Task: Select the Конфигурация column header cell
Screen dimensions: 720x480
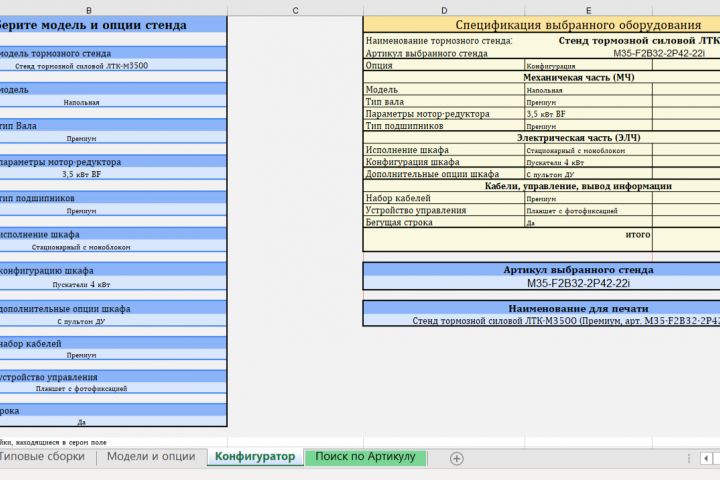Action: [x=588, y=66]
